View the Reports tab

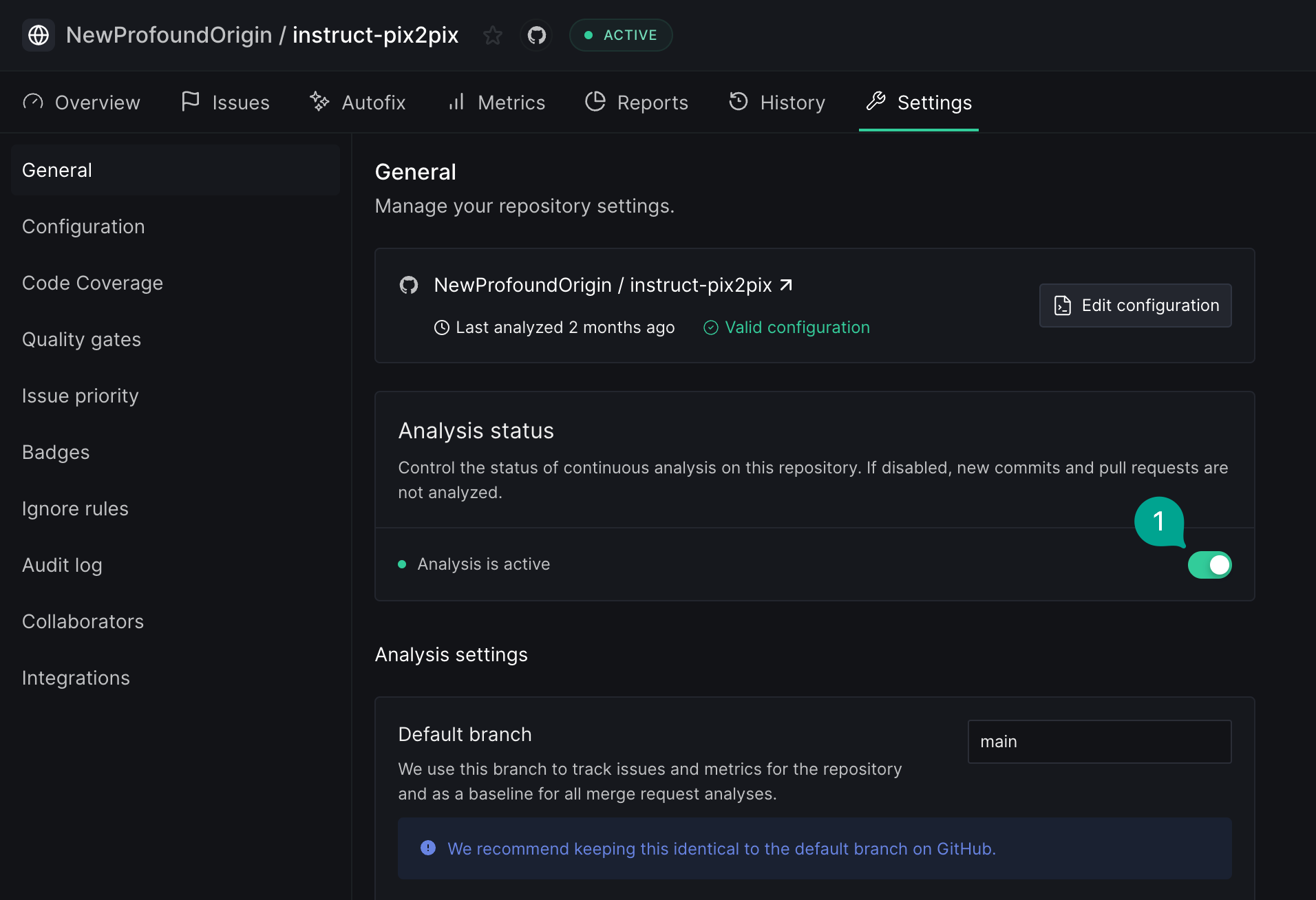[x=637, y=103]
